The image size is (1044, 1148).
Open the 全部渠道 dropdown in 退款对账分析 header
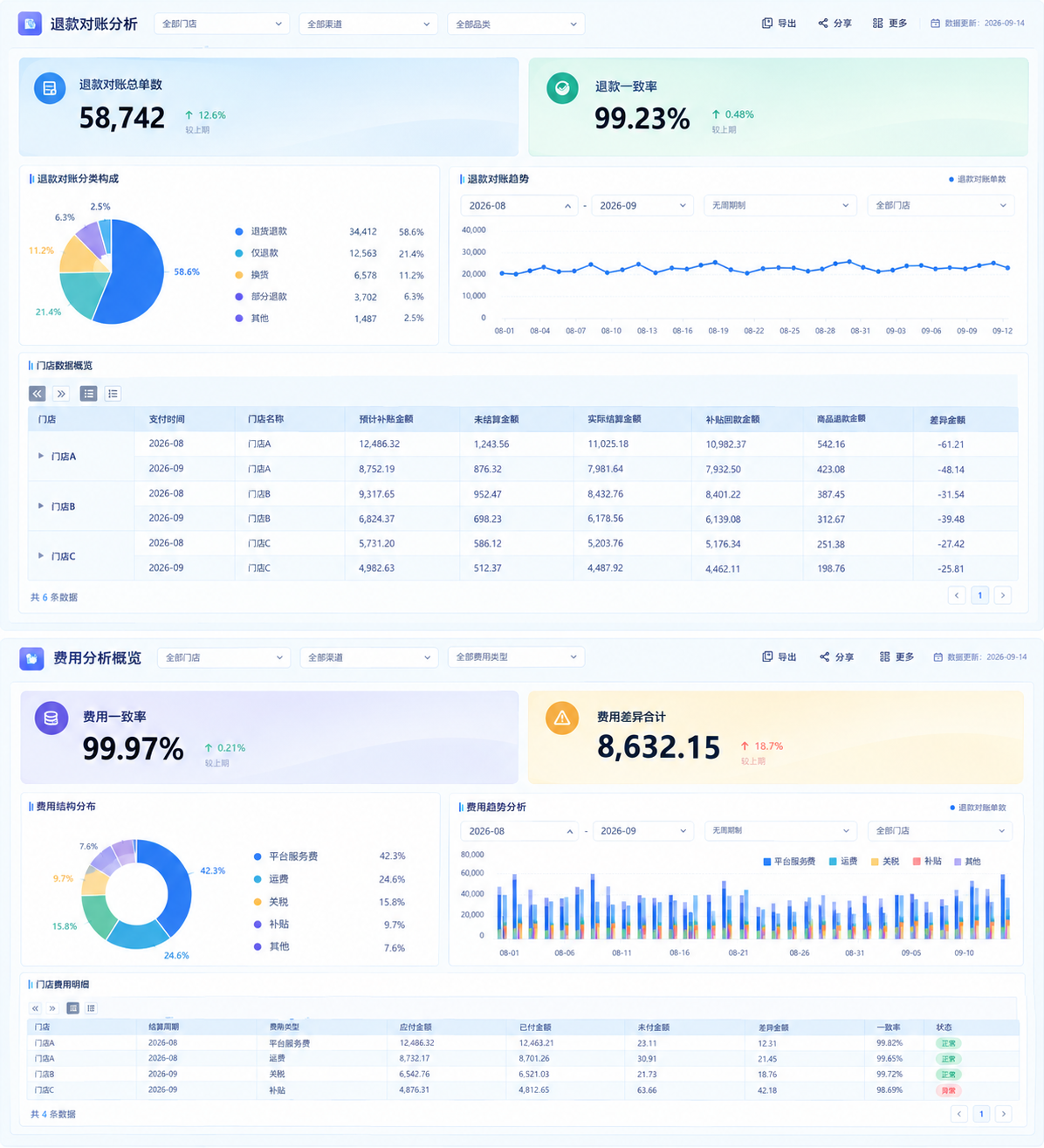[368, 24]
